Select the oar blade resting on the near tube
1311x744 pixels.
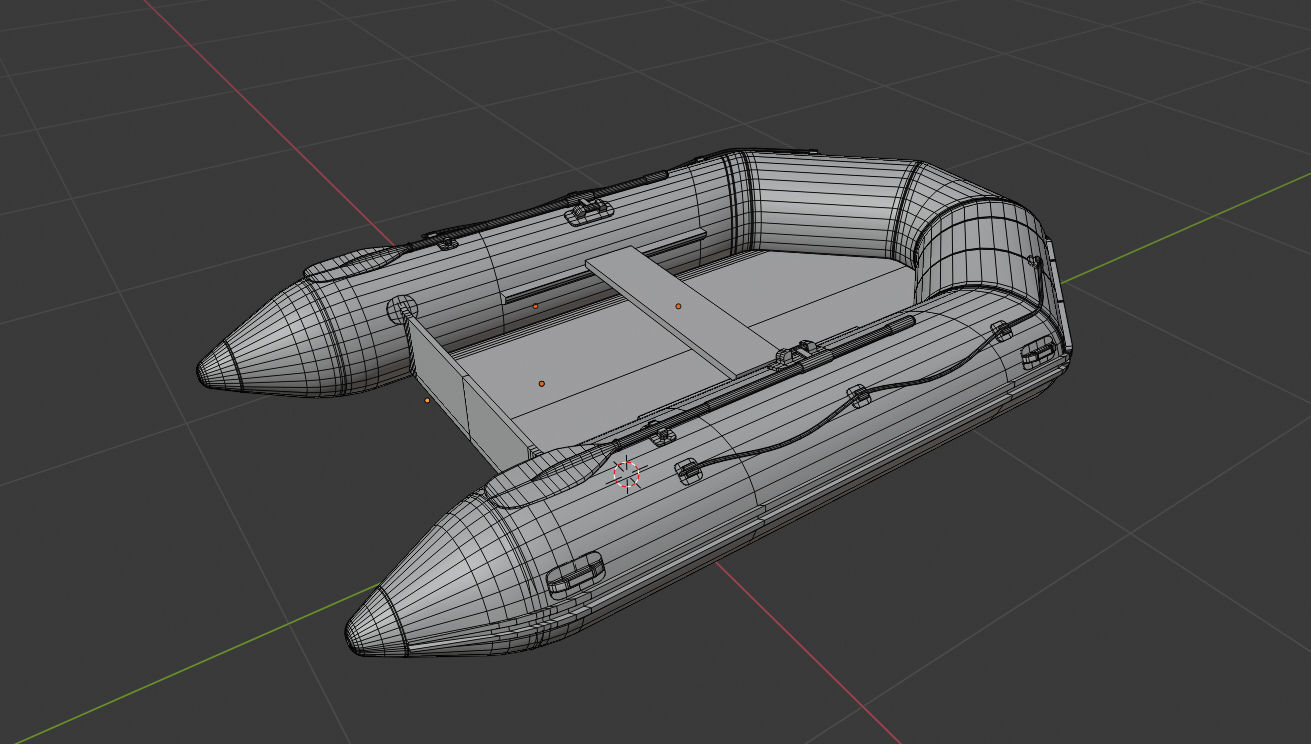(x=547, y=476)
